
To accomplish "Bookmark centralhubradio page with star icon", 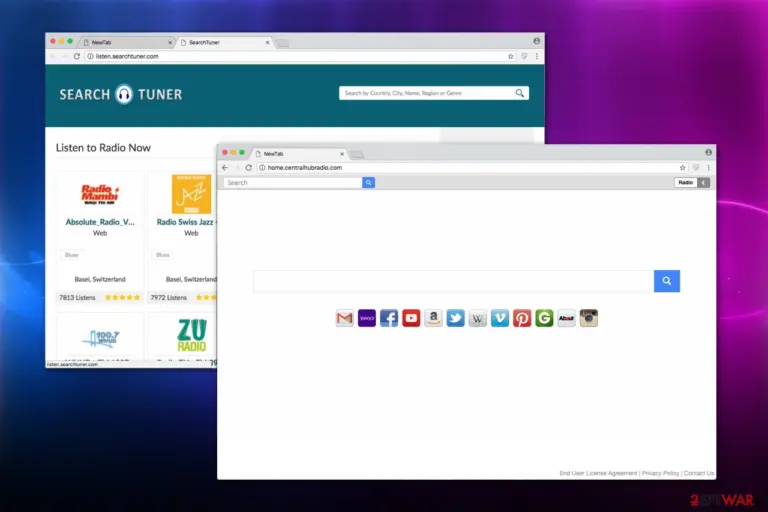I will 682,168.
